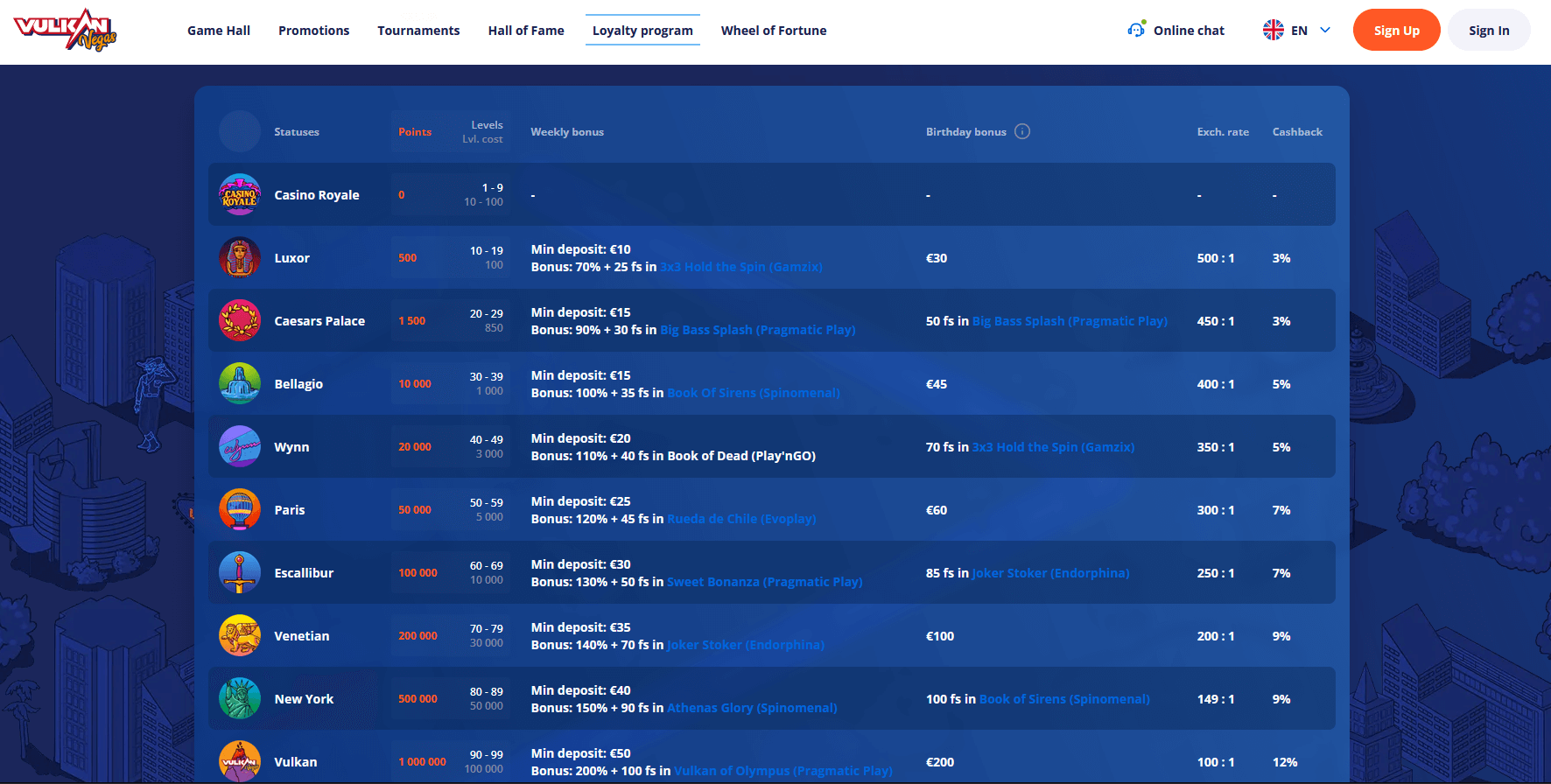Open Book of Sirens birthday link in New York row
This screenshot has height=784, width=1551.
[x=1064, y=699]
